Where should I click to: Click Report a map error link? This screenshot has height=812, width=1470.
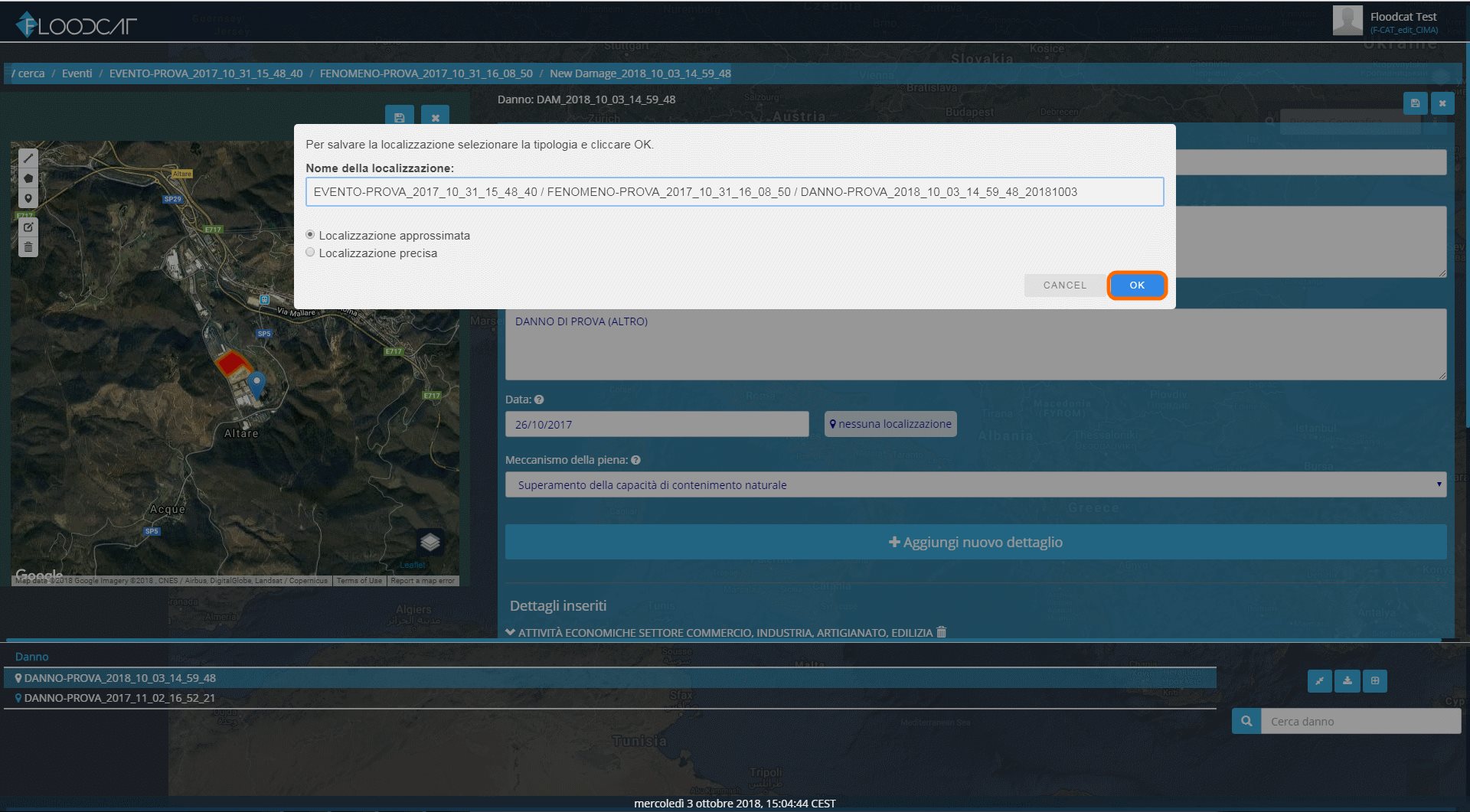coord(422,581)
